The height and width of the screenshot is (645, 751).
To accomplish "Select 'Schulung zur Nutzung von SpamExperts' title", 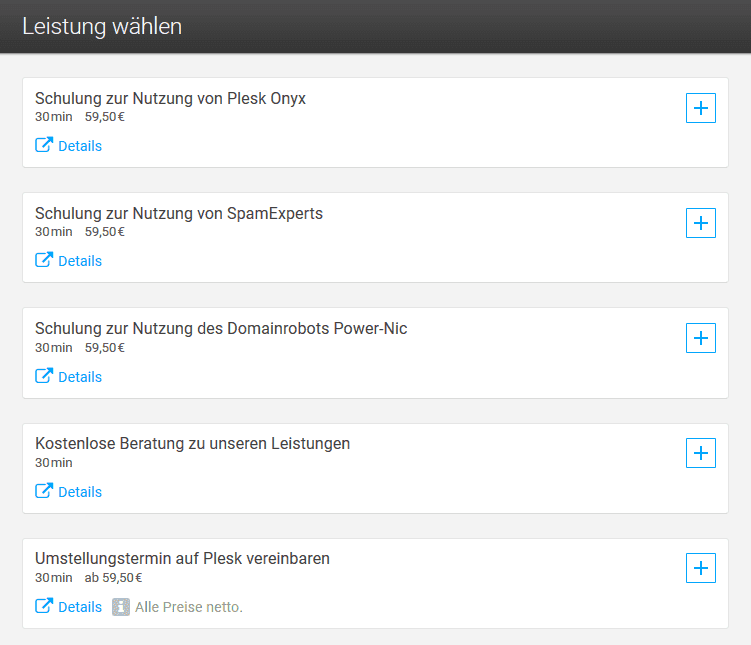I will coord(179,214).
